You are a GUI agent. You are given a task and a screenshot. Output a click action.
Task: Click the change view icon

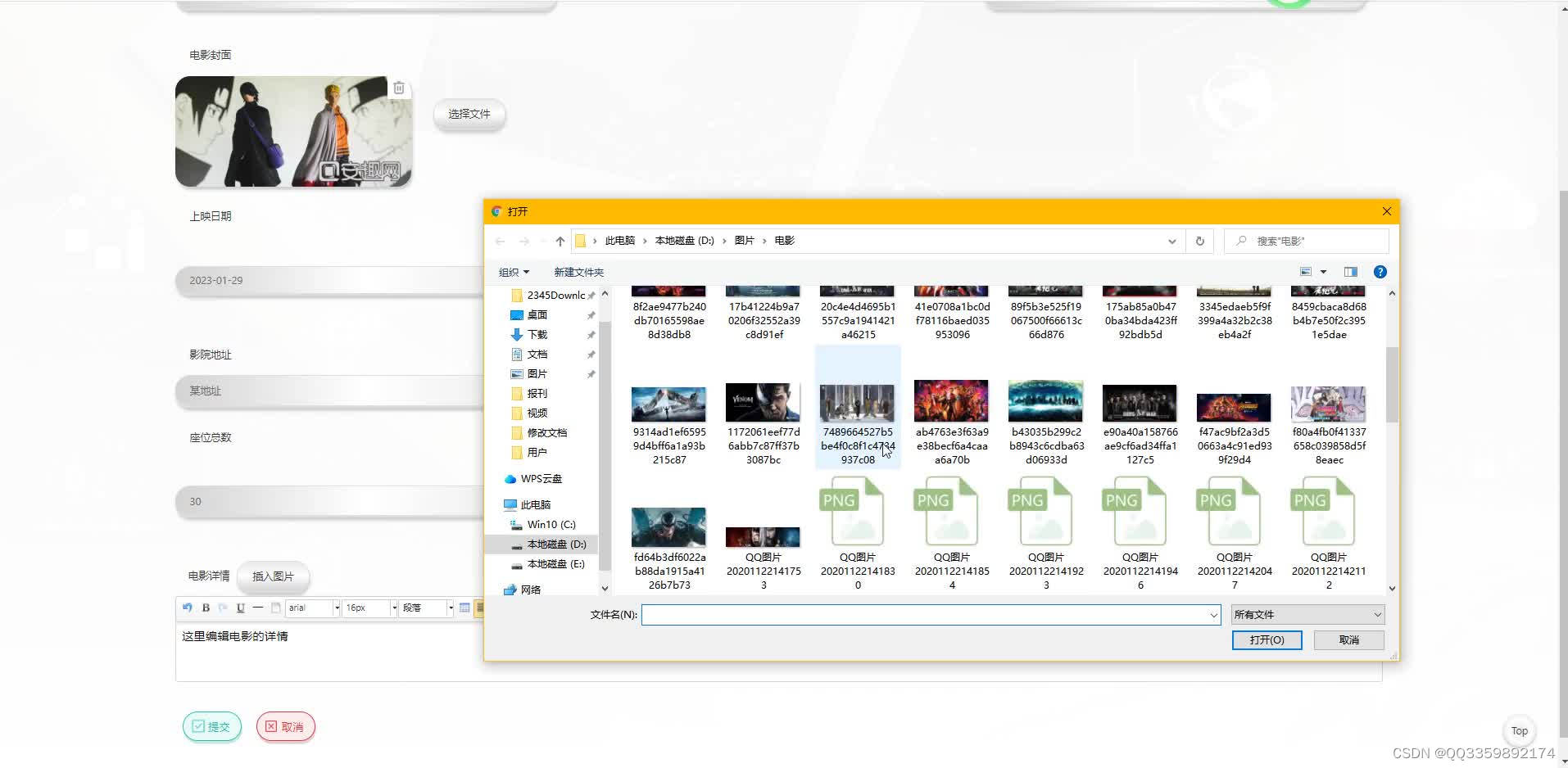(1306, 272)
